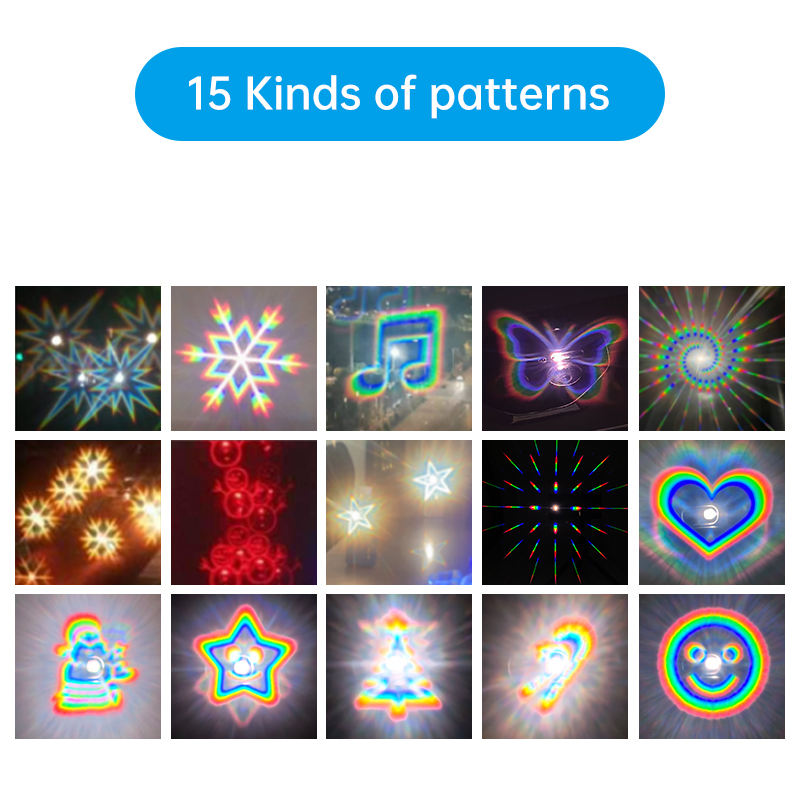This screenshot has width=800, height=800.
Task: Open the rainbow snowflake pattern image
Action: (244, 358)
